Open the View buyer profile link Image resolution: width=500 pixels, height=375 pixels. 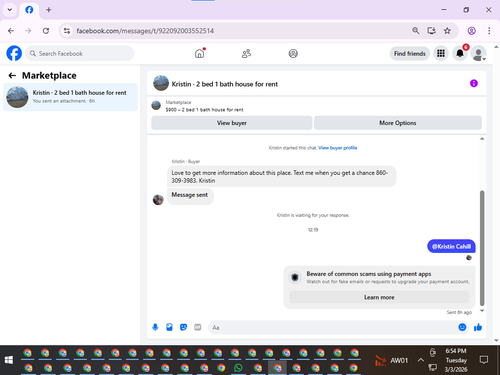point(338,148)
